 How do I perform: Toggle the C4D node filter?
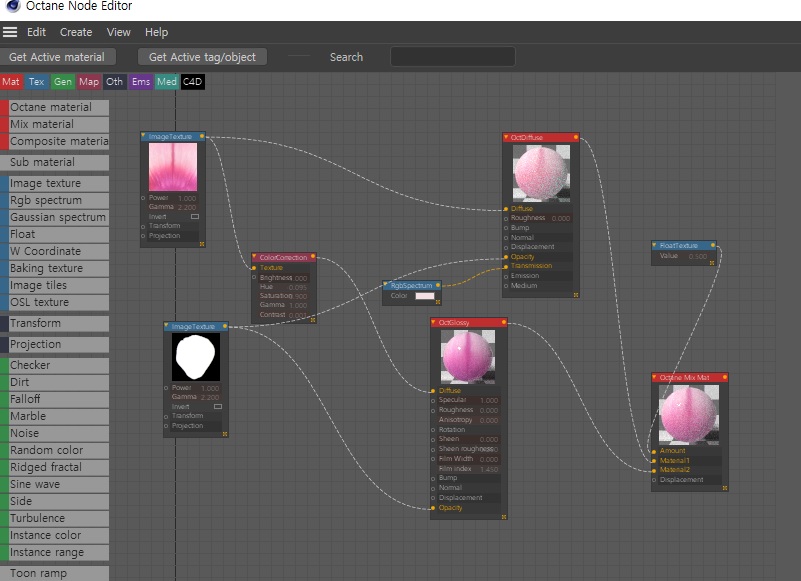pyautogui.click(x=193, y=82)
